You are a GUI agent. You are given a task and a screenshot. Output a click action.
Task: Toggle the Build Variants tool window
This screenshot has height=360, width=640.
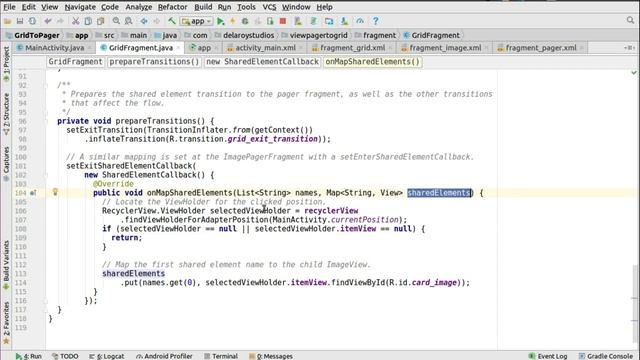6,264
